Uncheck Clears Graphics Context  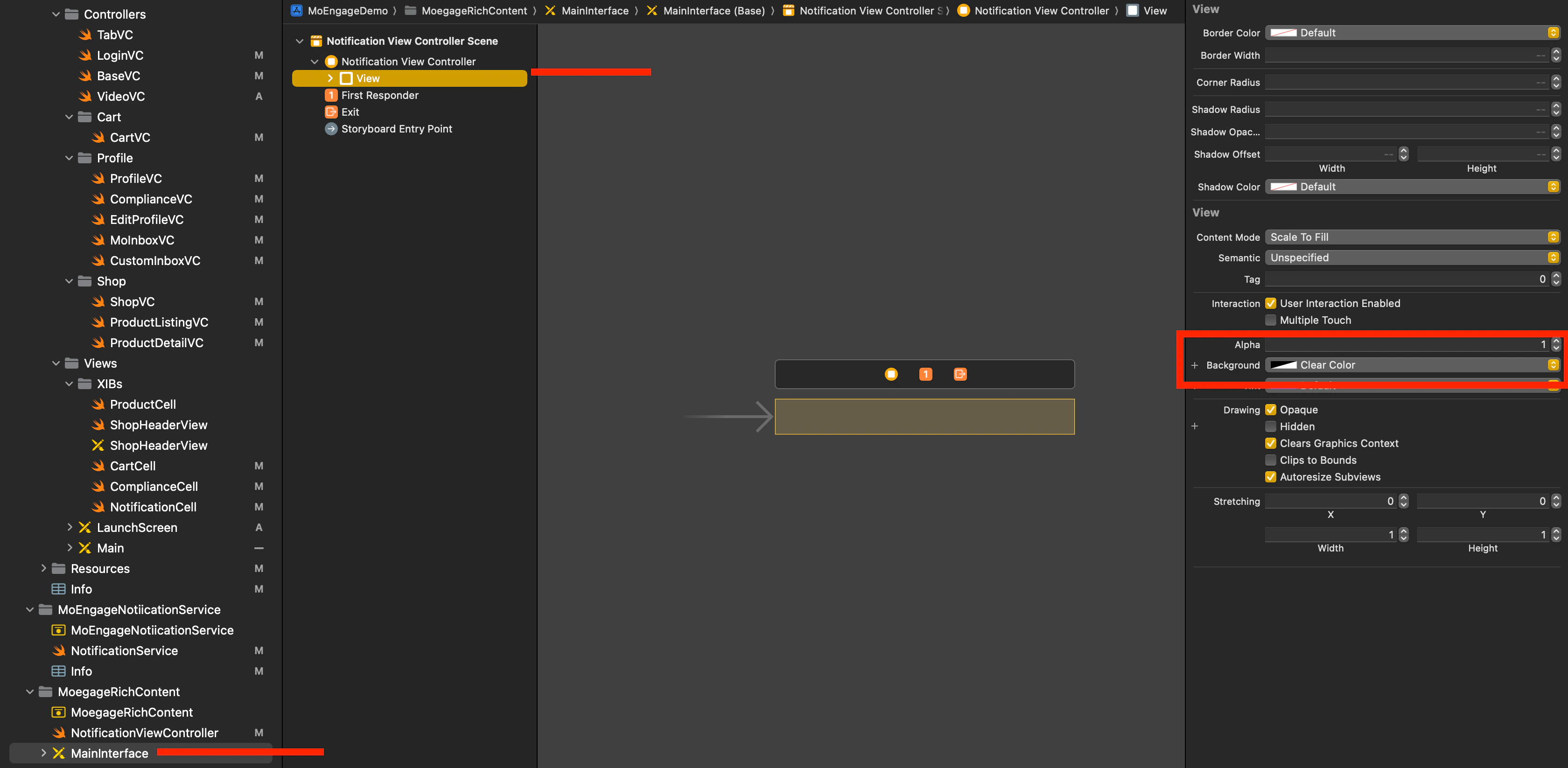pos(1271,443)
